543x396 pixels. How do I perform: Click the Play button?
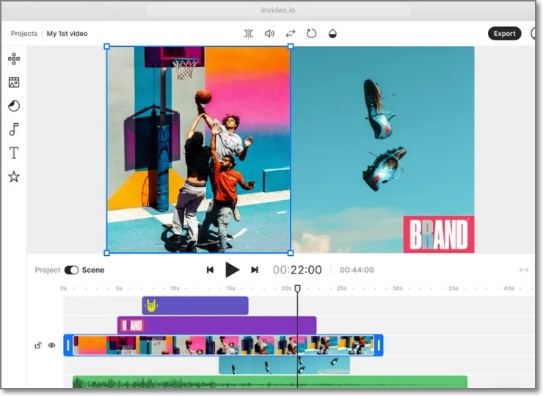point(232,270)
